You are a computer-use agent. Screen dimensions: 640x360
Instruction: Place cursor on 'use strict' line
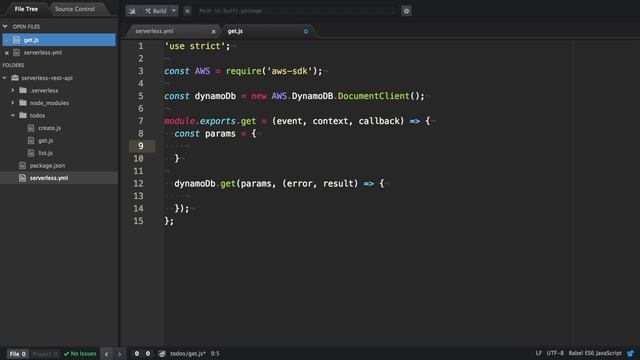pos(197,46)
